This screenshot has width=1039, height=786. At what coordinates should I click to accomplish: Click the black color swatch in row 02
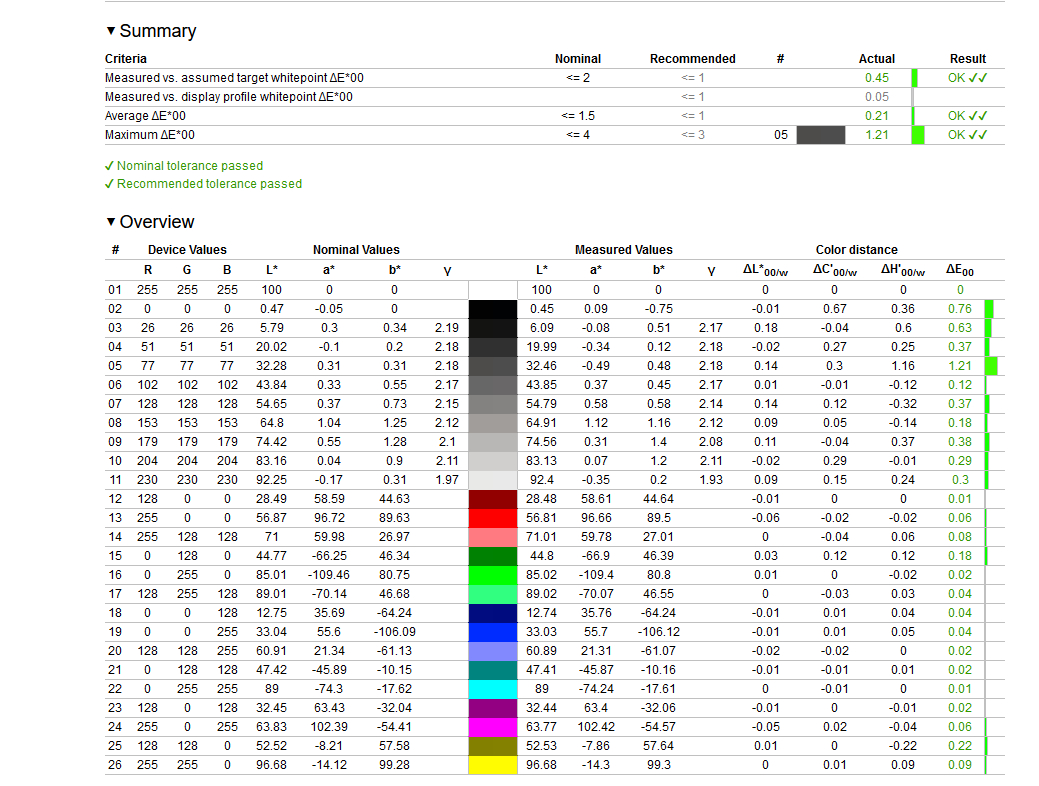[492, 309]
